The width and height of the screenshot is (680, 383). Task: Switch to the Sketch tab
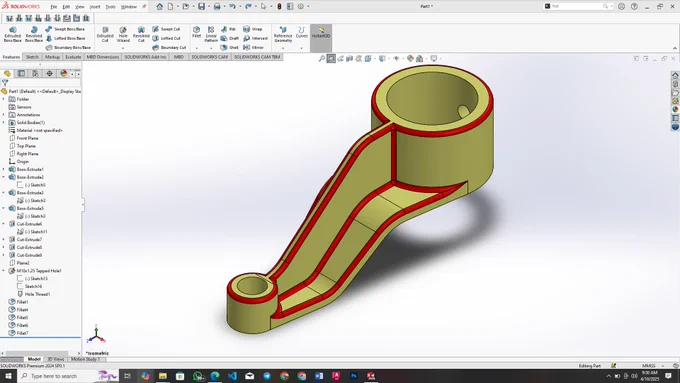(32, 57)
